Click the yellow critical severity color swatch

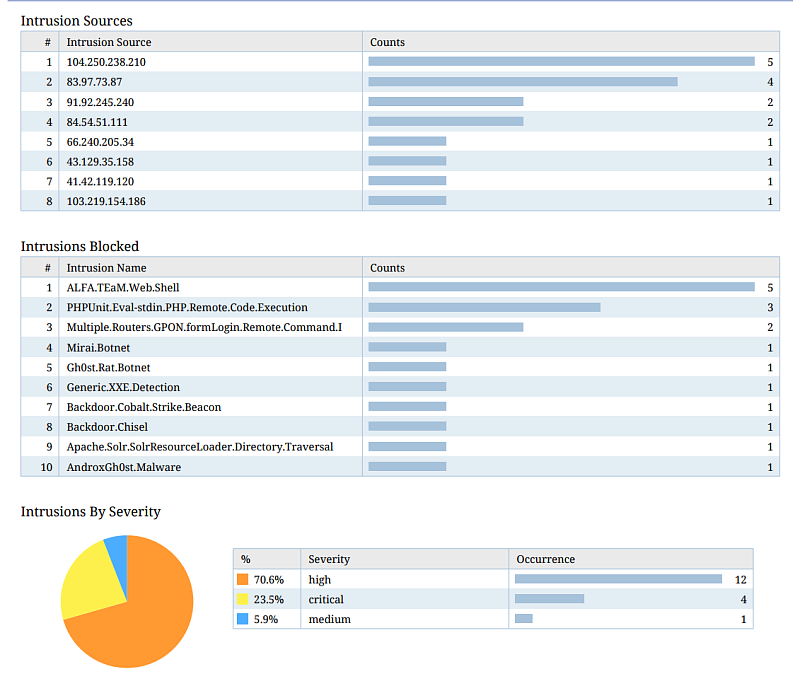tap(242, 600)
